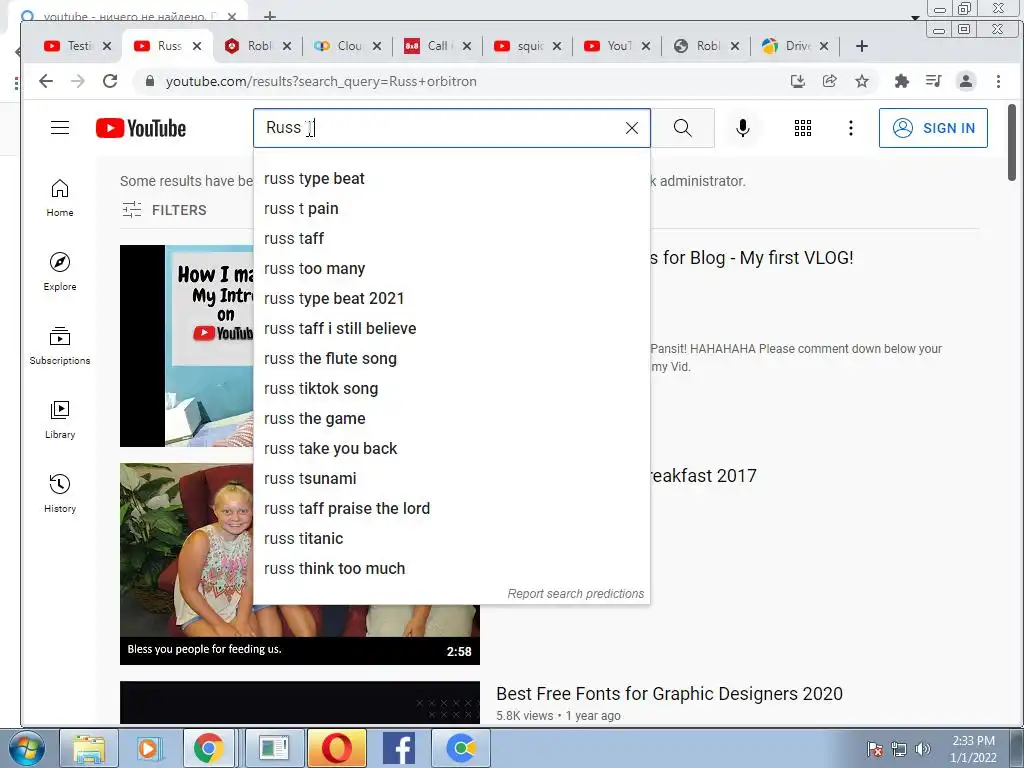Click the page vertical scrollbar
Viewport: 1024px width, 768px height.
pos(1012,142)
